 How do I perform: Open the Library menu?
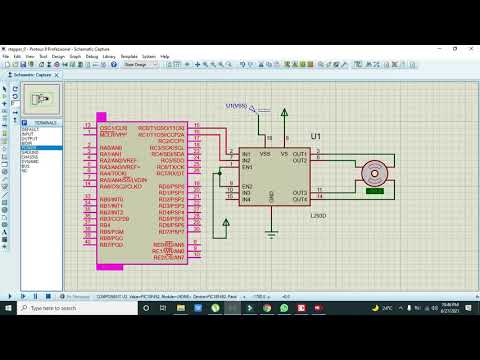coord(109,56)
